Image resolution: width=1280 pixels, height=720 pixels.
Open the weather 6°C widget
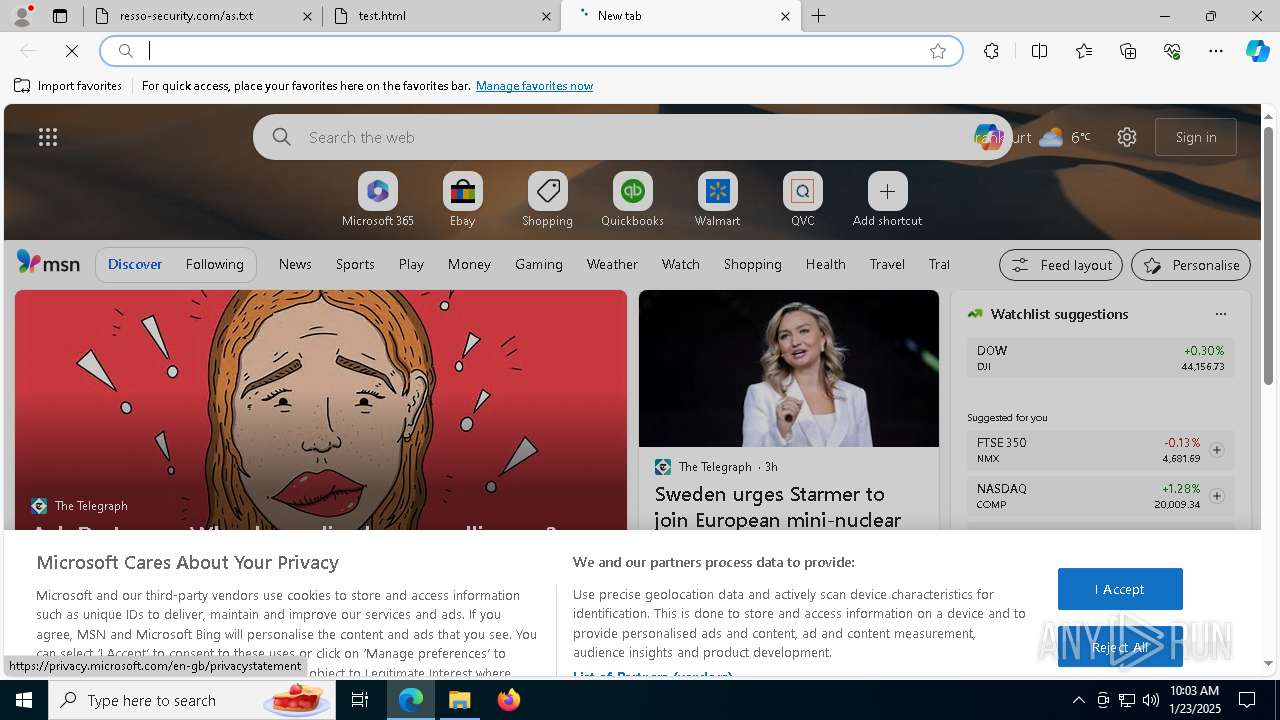(1065, 137)
